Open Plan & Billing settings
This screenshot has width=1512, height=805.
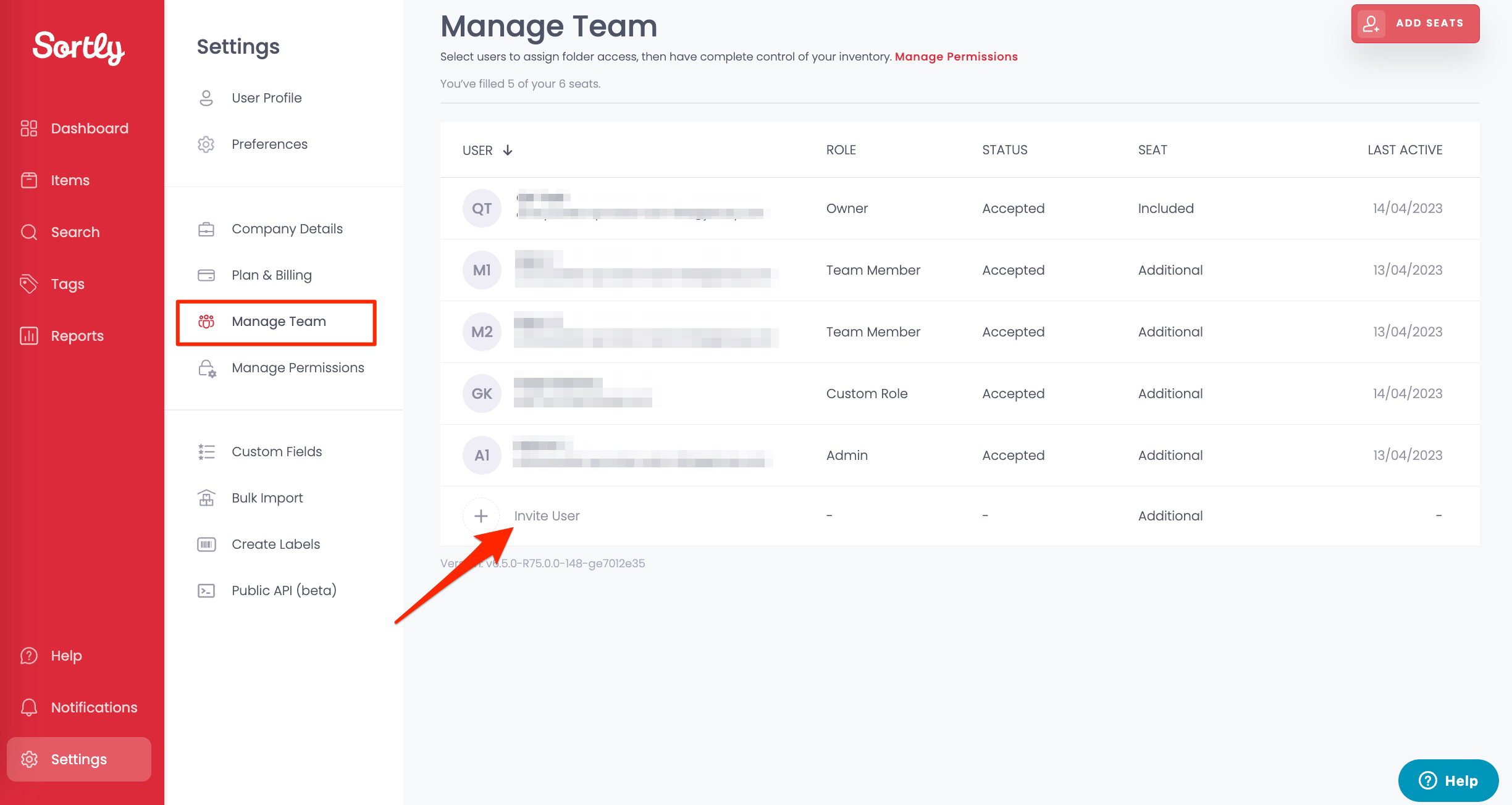pyautogui.click(x=272, y=275)
